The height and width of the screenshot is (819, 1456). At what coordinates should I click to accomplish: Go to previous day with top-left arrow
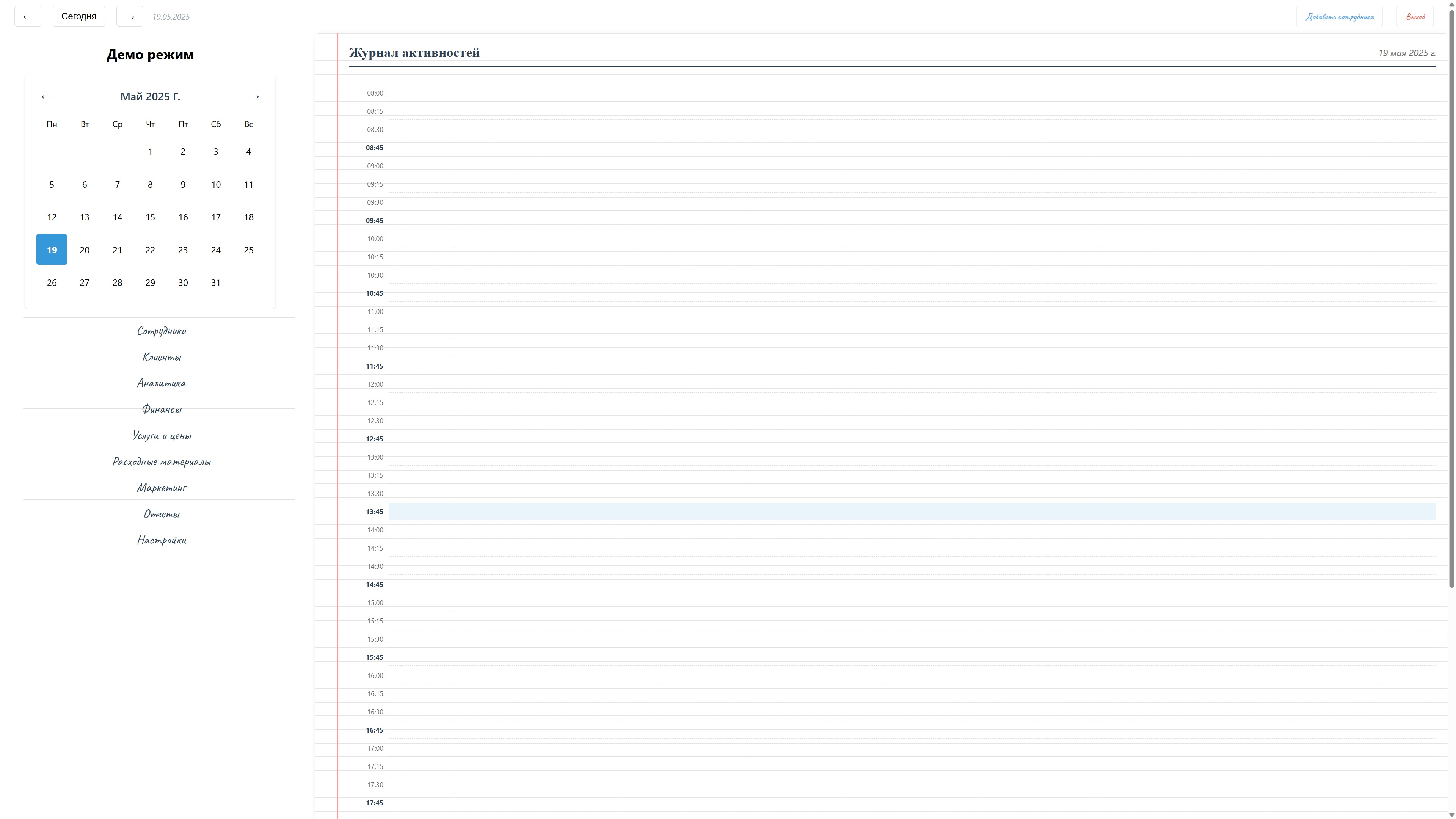28,16
